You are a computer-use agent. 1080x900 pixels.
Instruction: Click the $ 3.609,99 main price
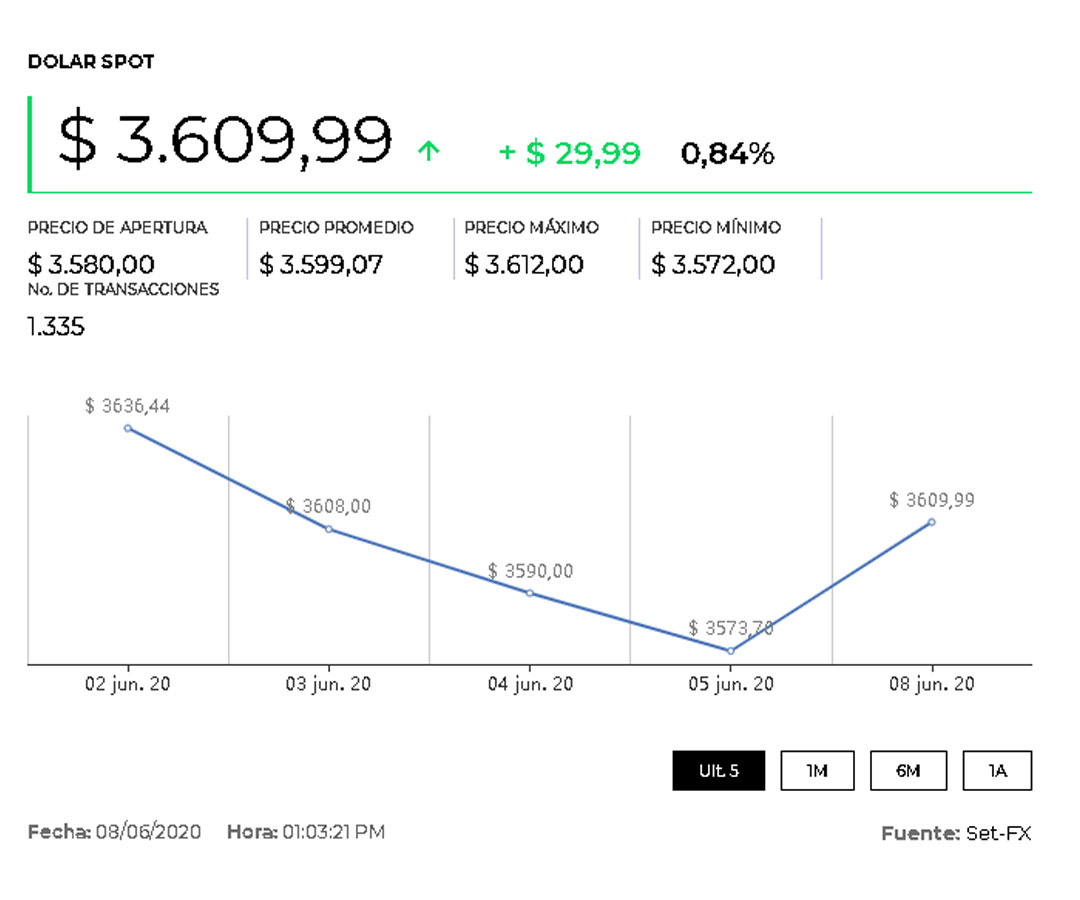point(225,140)
